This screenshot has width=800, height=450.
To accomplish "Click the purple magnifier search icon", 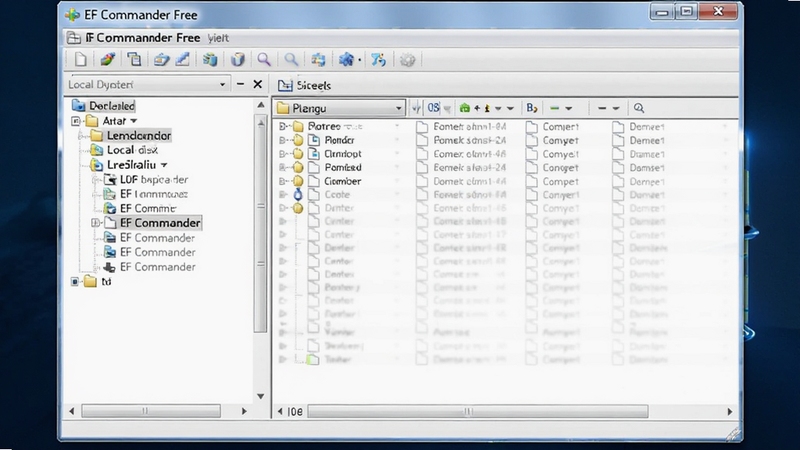I will click(264, 60).
